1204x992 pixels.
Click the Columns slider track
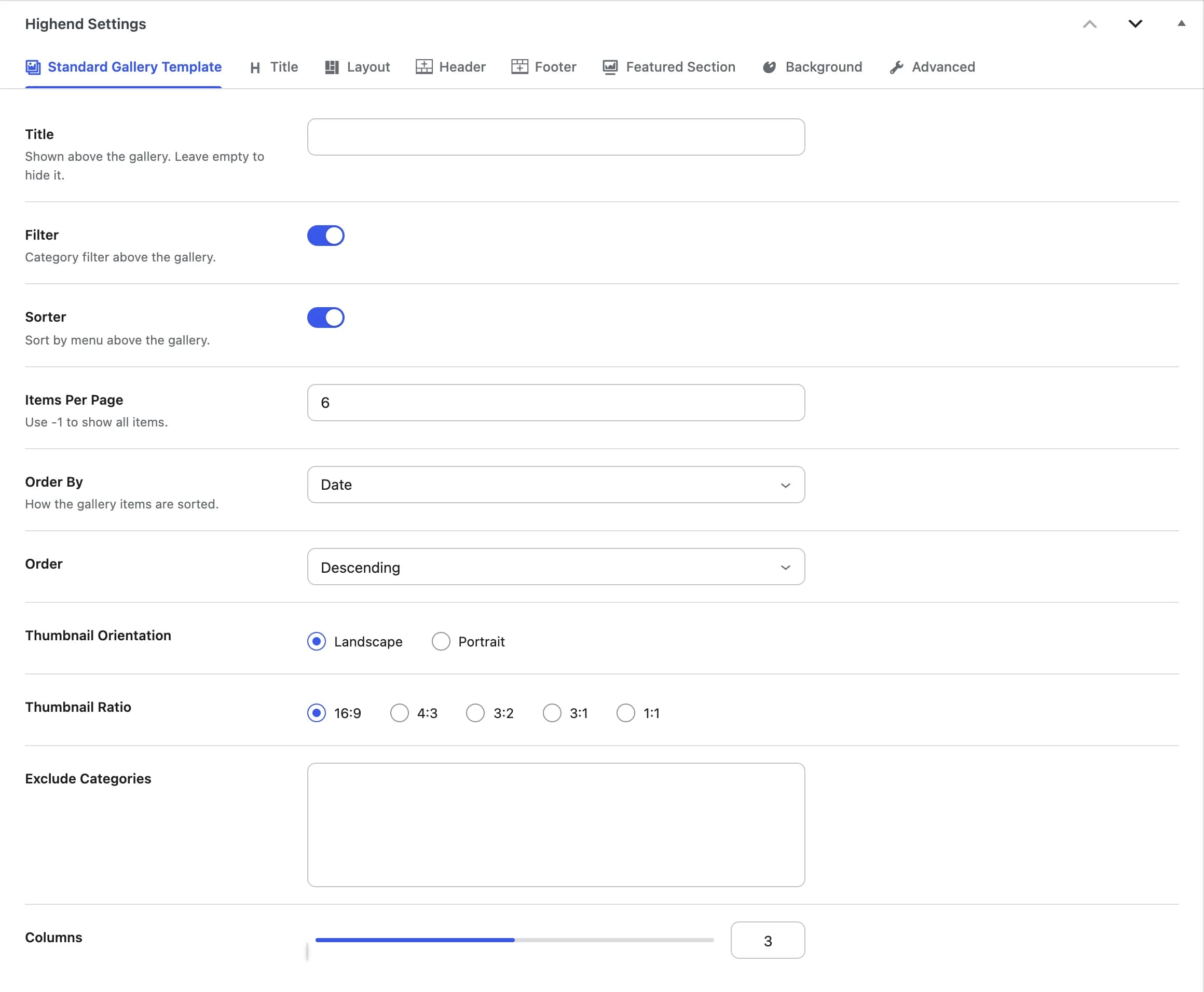[x=514, y=940]
